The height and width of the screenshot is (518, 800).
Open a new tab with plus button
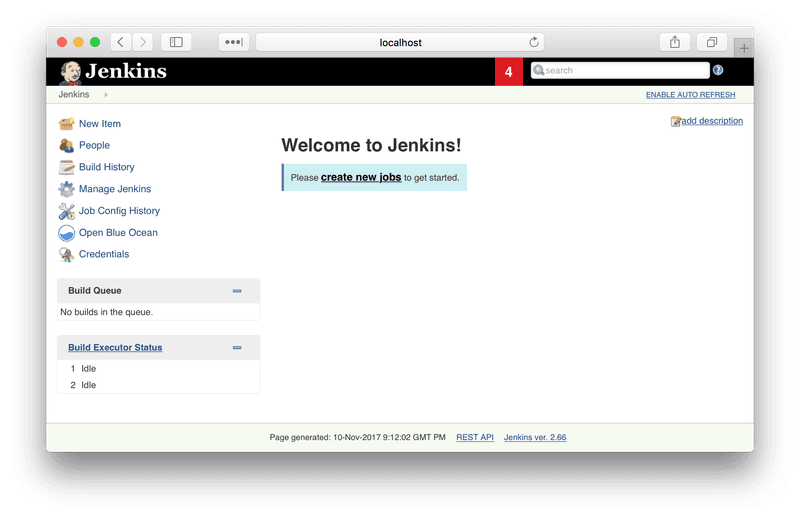[x=744, y=48]
